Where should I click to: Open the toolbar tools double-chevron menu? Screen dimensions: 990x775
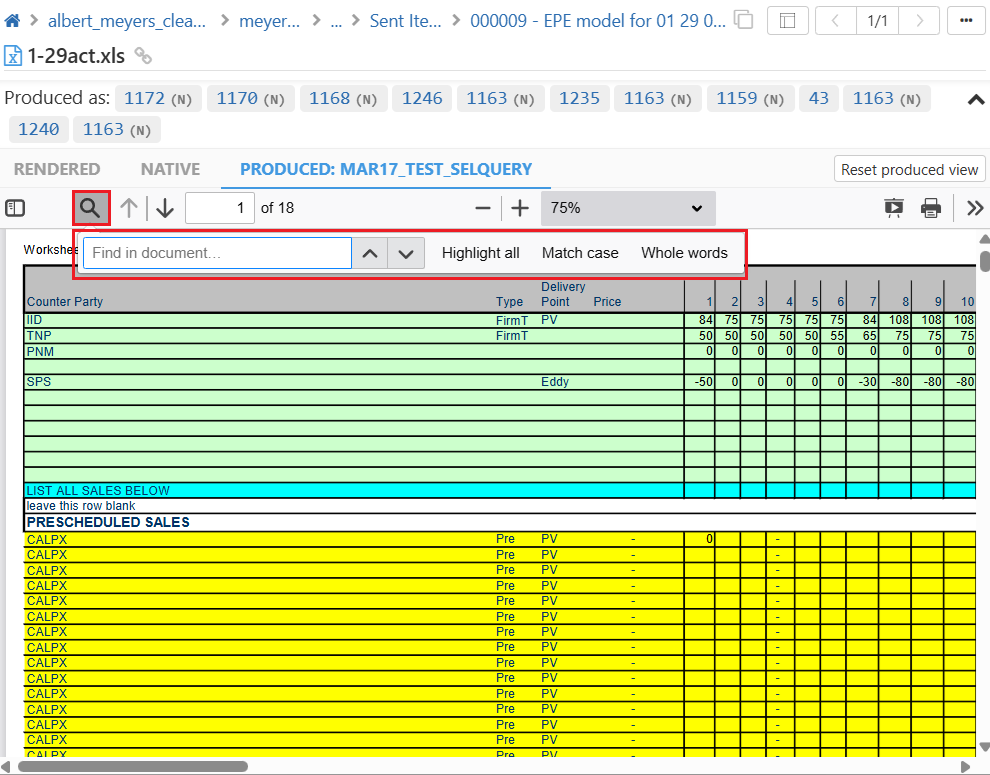[x=974, y=208]
